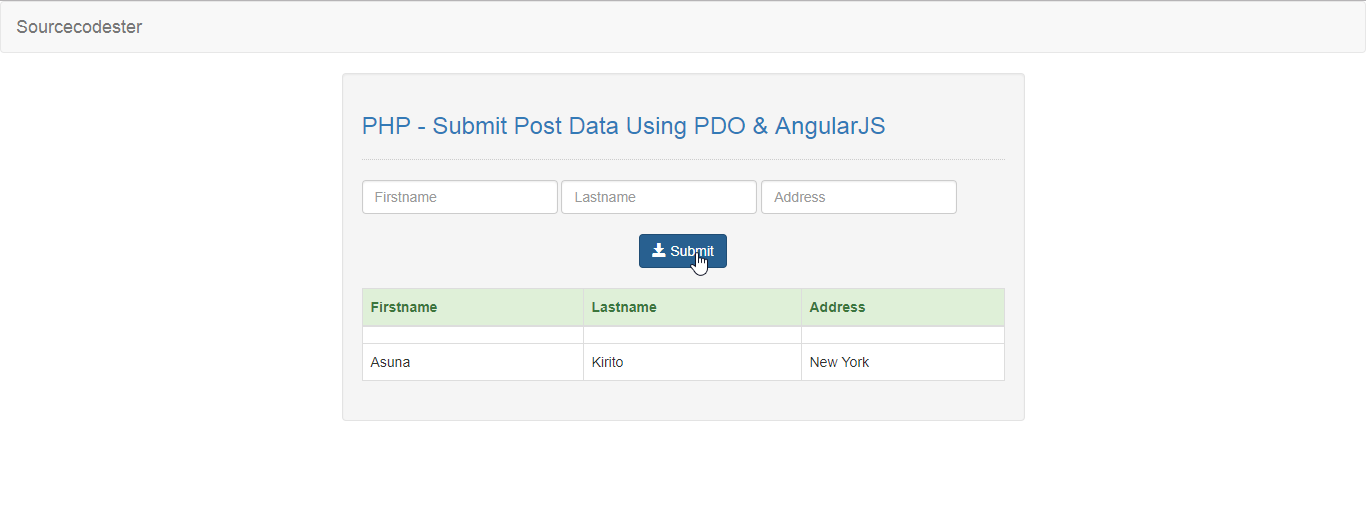Focus the Address input field
The width and height of the screenshot is (1366, 507).
859,197
